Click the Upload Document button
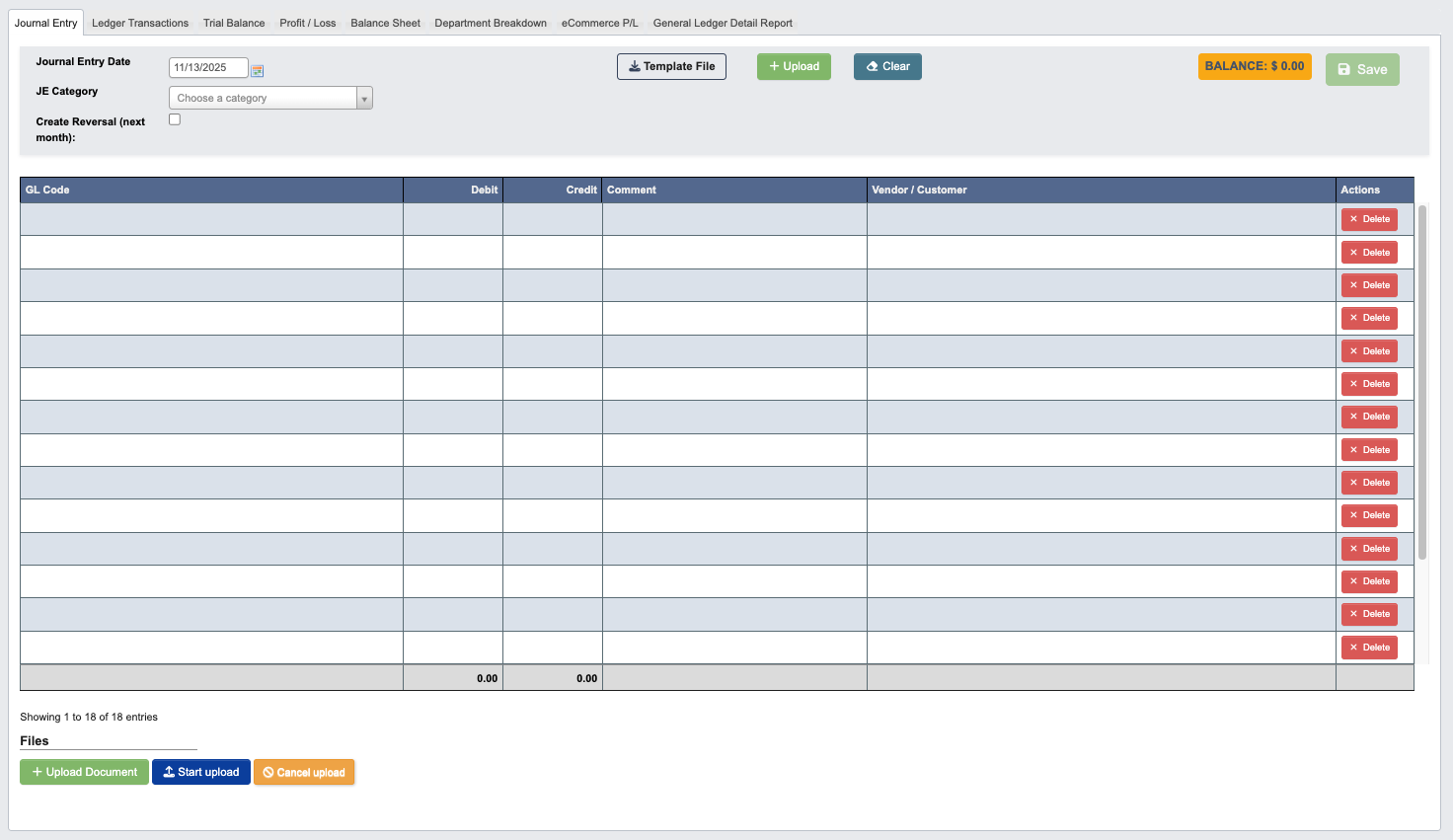This screenshot has width=1453, height=840. (84, 772)
